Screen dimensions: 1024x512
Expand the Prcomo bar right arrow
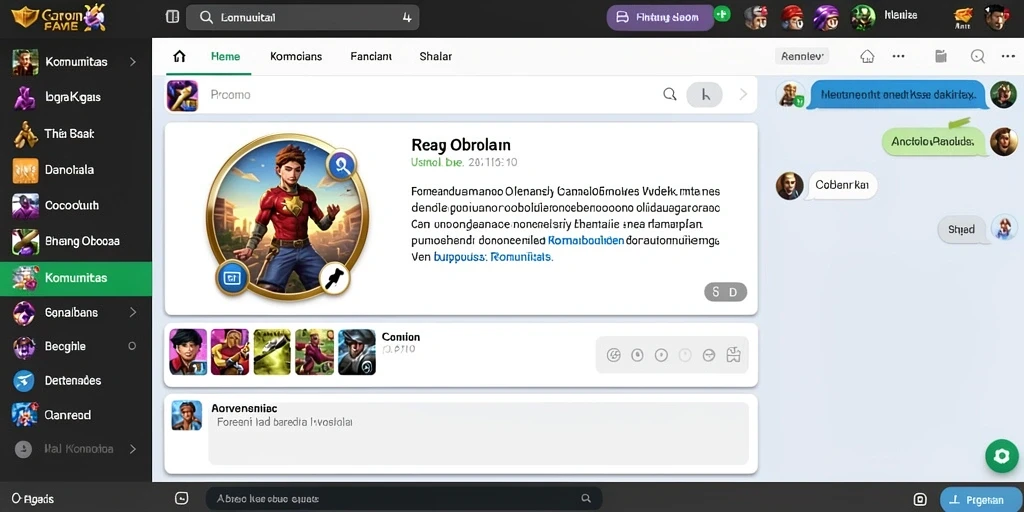(743, 95)
